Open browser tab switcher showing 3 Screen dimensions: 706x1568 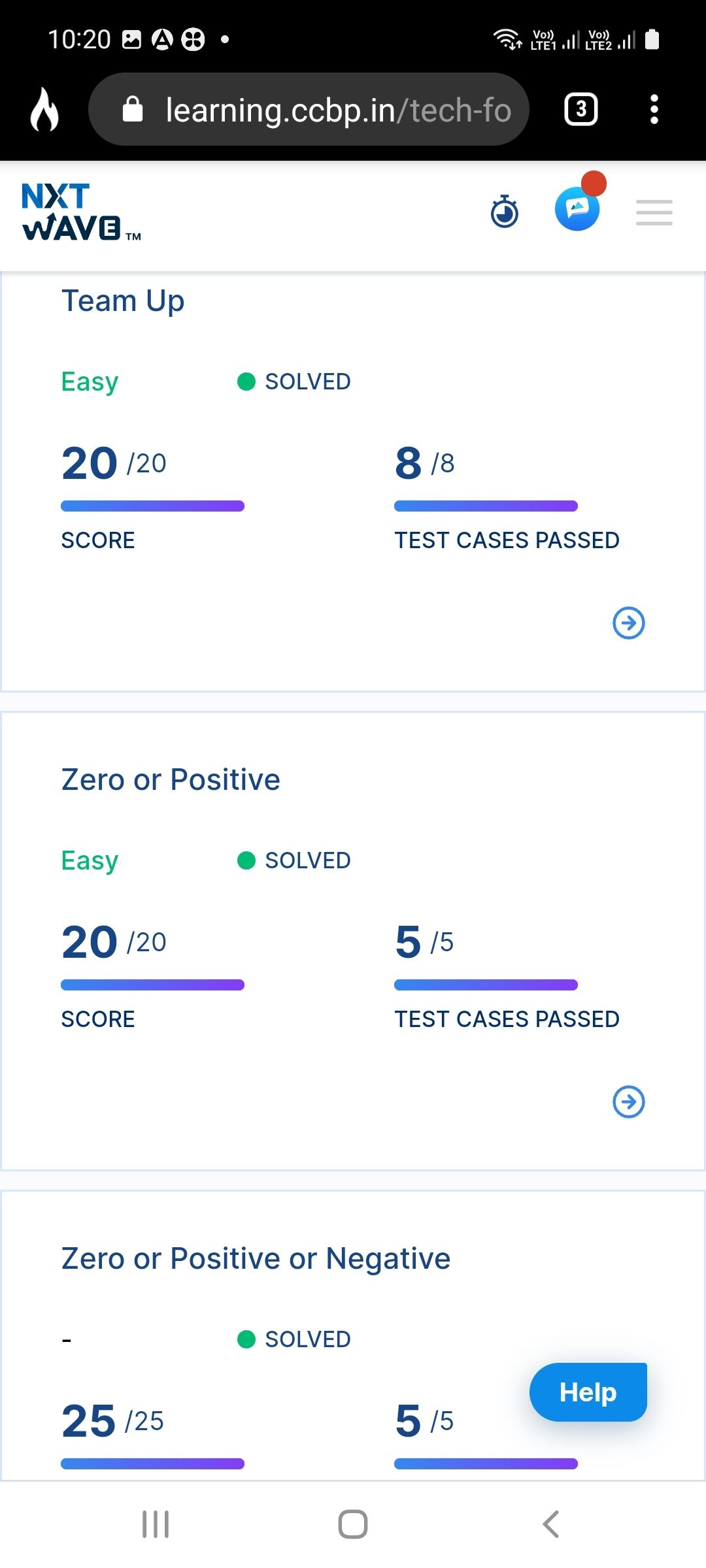(x=581, y=109)
